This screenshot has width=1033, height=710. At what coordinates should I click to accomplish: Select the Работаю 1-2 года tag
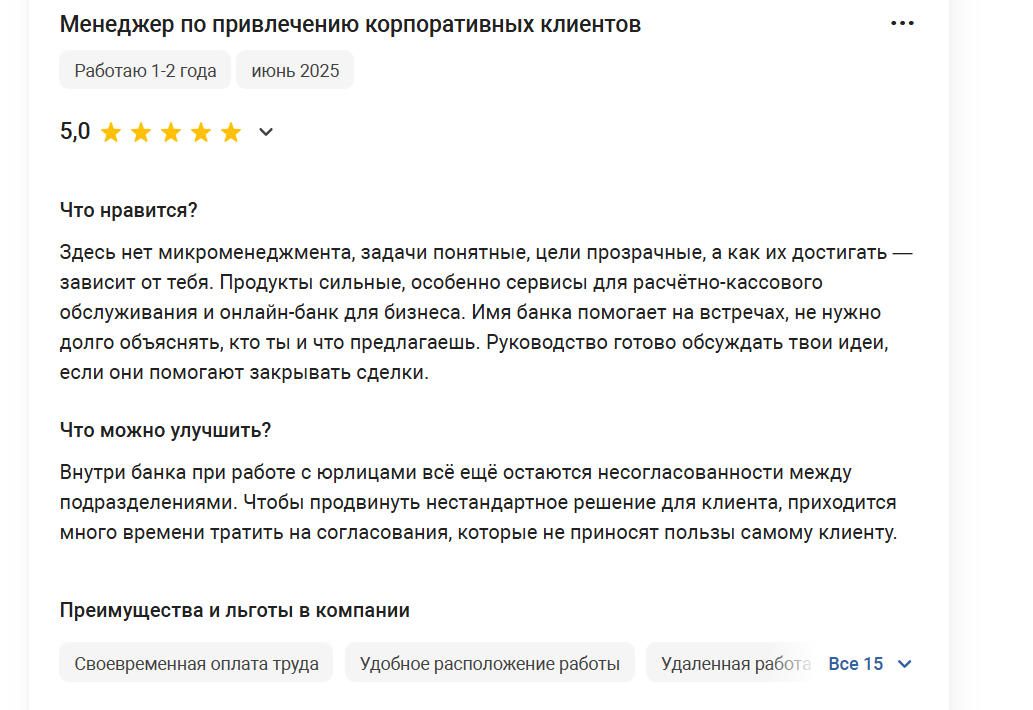point(145,70)
